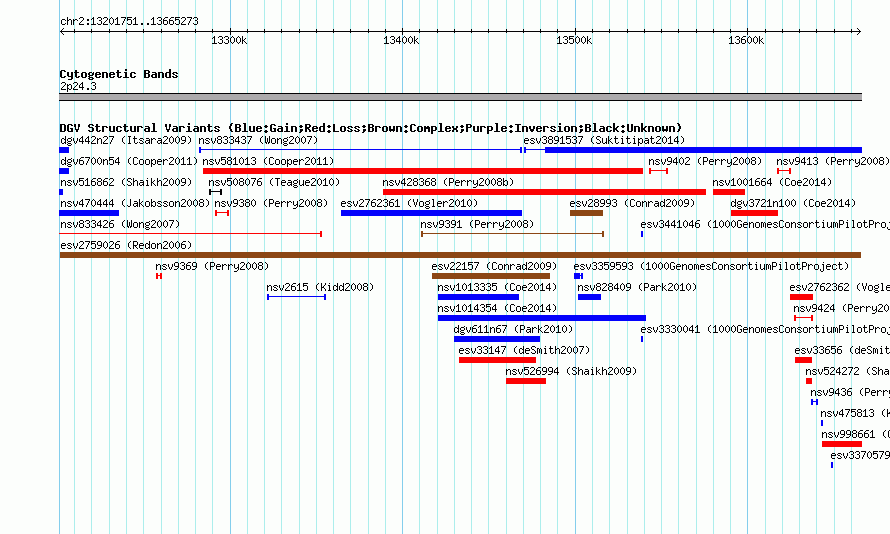Click the 13400k ruler position label

click(x=401, y=40)
